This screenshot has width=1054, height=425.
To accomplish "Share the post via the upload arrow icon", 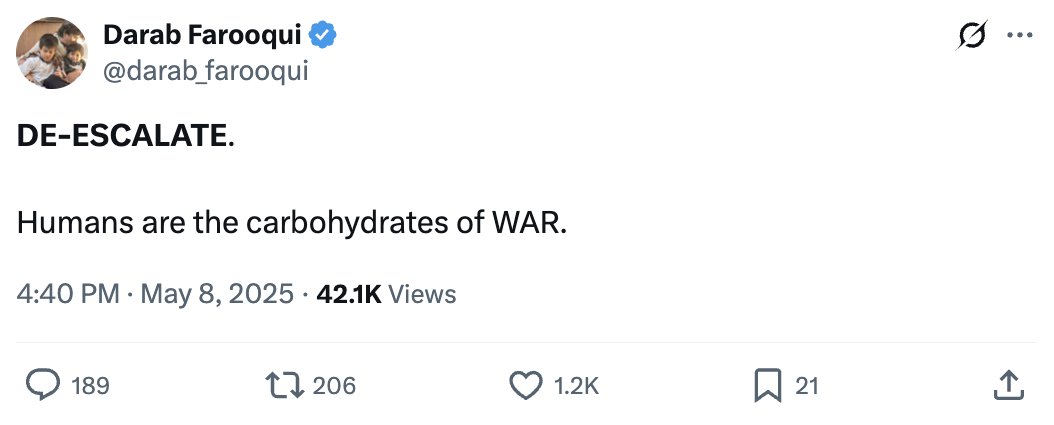I will (1009, 385).
